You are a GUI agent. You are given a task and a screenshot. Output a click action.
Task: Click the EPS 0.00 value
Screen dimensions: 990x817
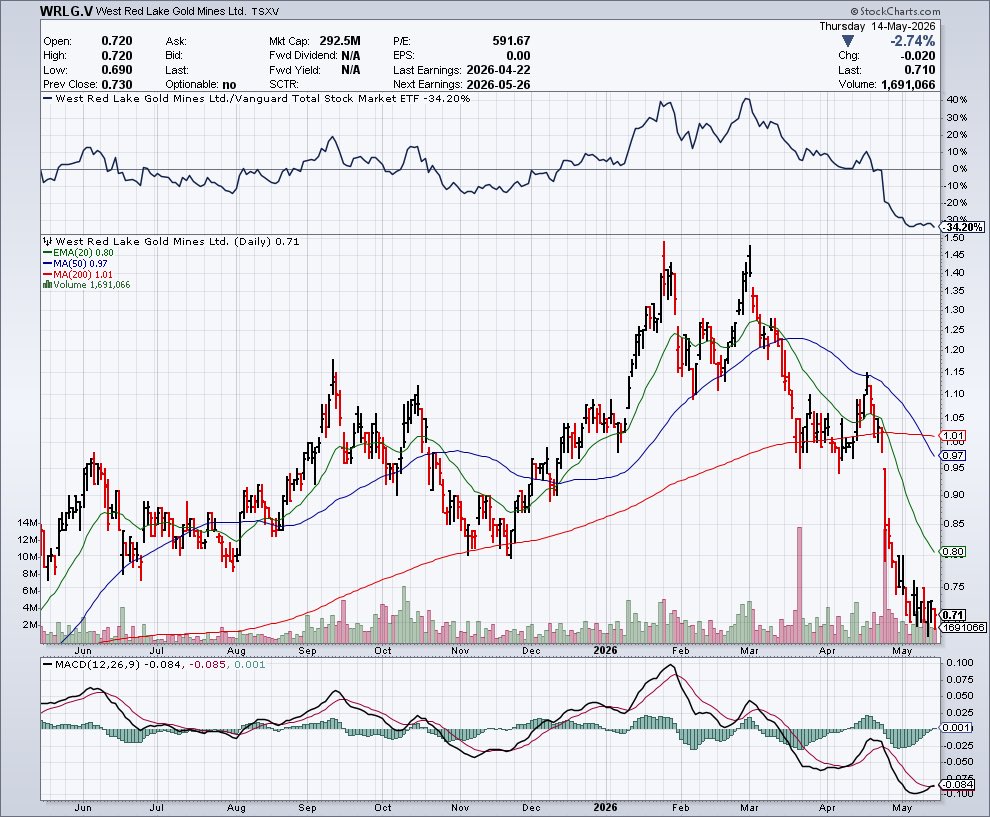pyautogui.click(x=518, y=56)
